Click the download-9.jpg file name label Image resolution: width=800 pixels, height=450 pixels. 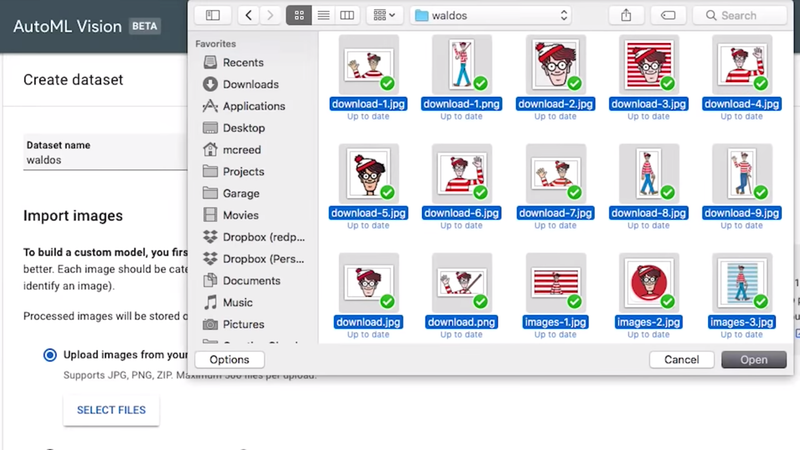point(742,213)
